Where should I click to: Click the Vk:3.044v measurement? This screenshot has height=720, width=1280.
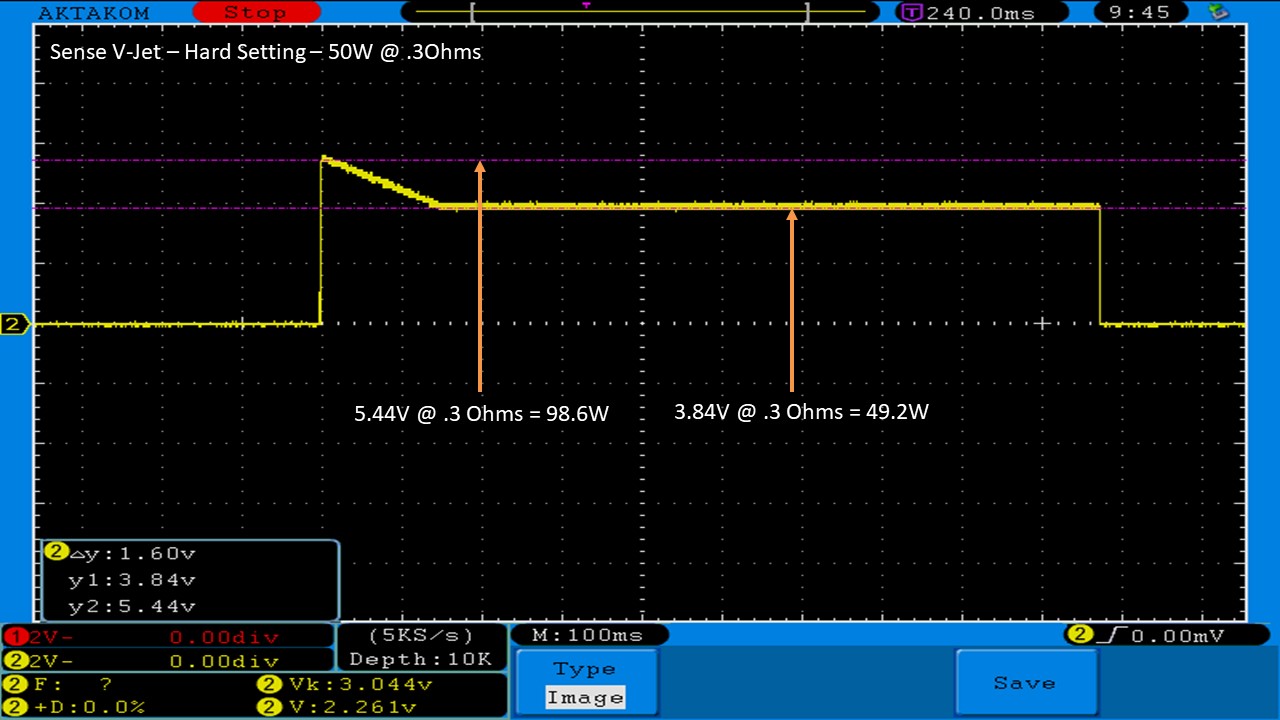tap(345, 685)
